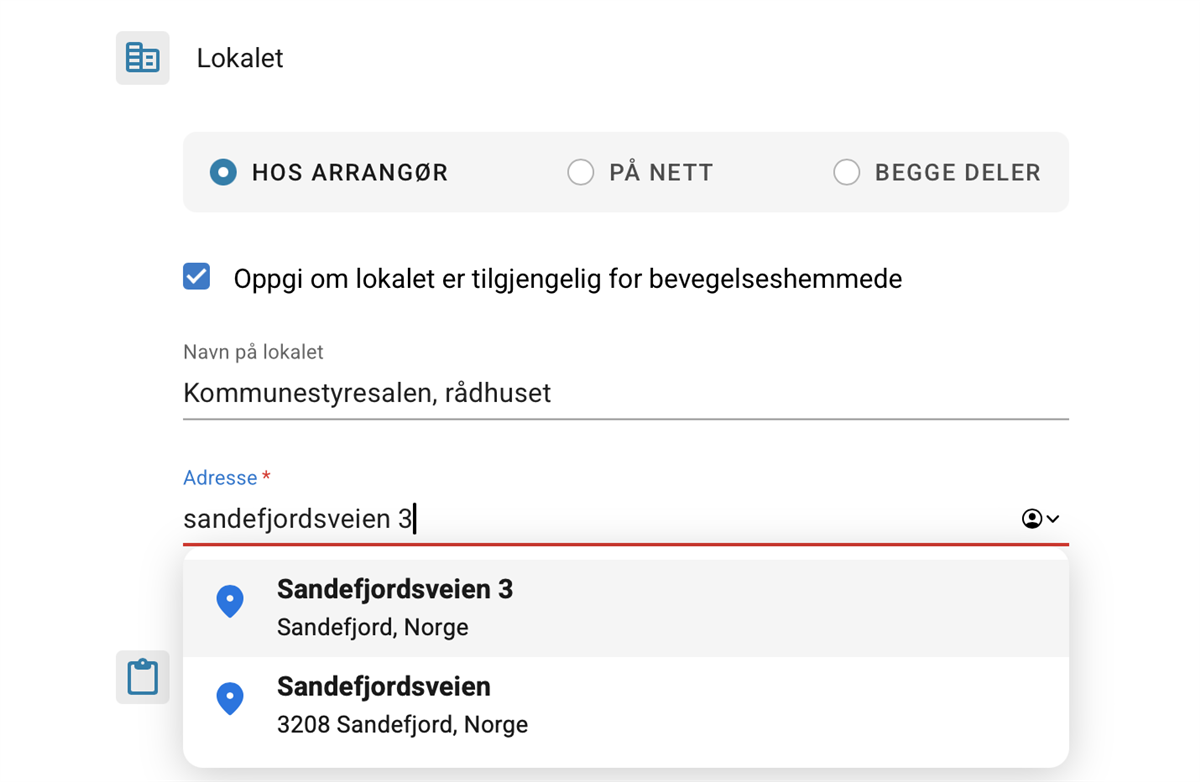
Task: Select the PÅ NETT radio button
Action: pos(581,172)
